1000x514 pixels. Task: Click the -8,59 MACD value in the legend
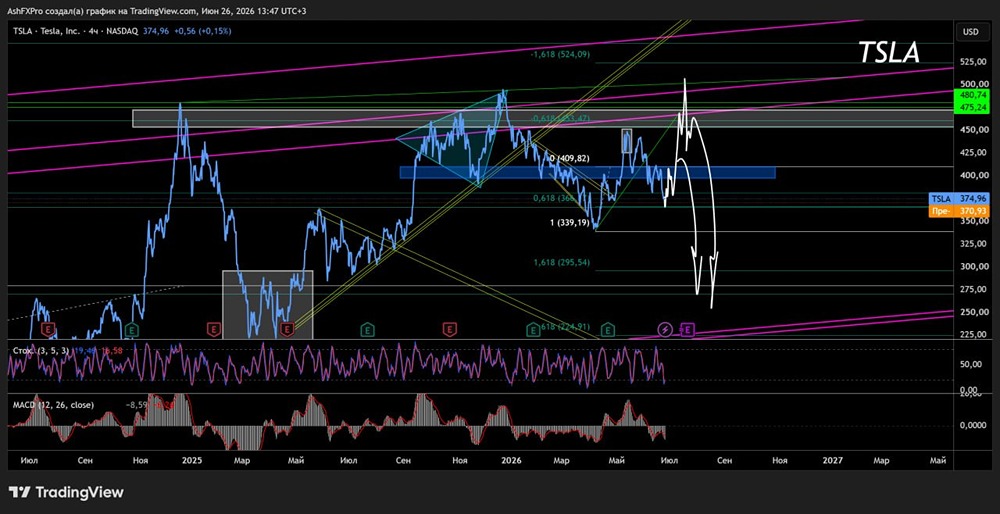coord(135,404)
